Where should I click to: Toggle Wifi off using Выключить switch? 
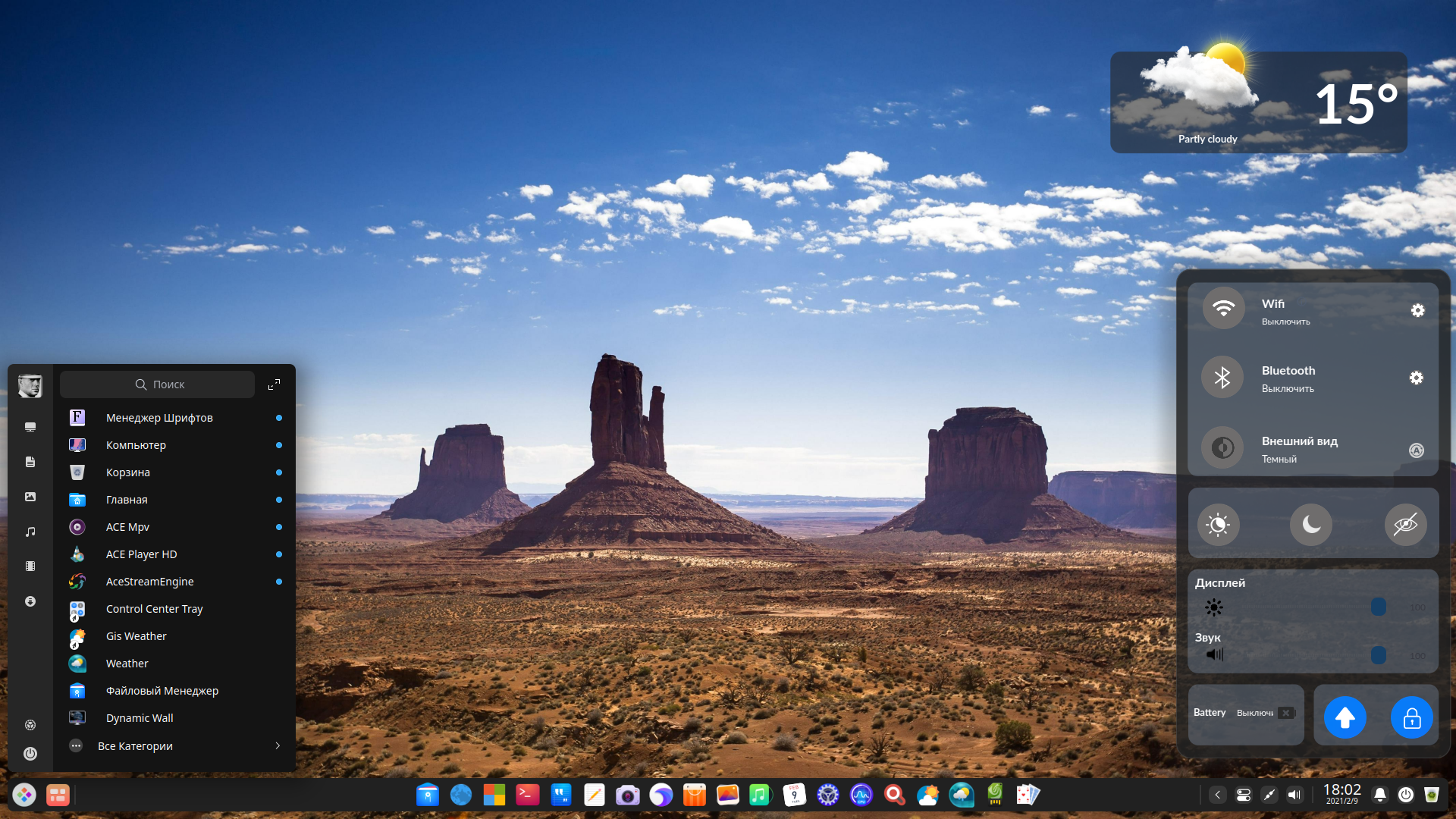[x=1284, y=321]
